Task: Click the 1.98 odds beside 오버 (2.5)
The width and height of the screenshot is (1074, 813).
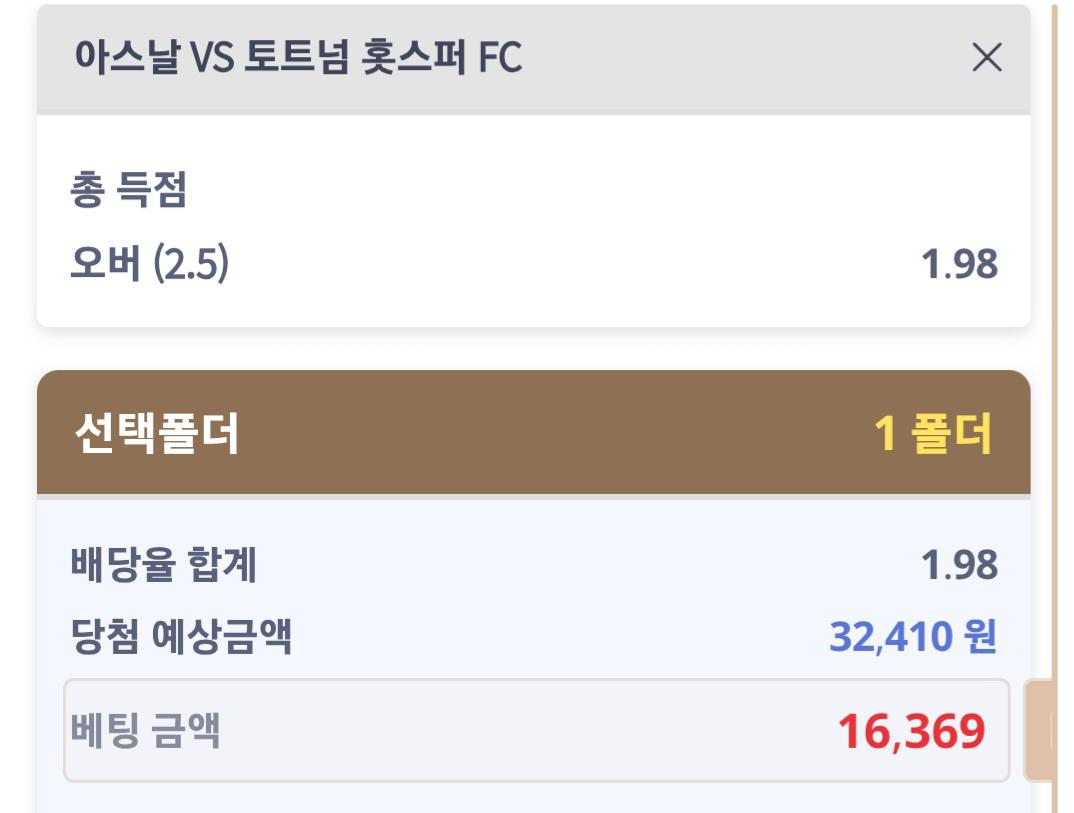Action: [x=959, y=264]
